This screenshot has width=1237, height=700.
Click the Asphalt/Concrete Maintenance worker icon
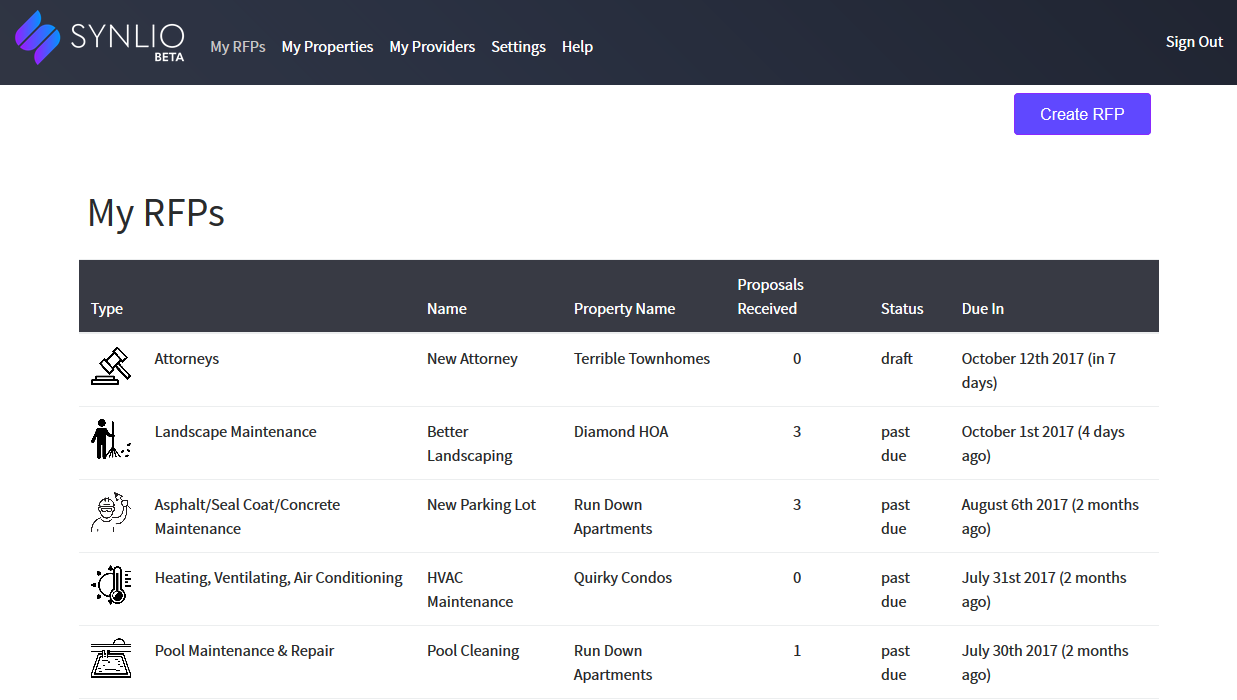point(111,513)
